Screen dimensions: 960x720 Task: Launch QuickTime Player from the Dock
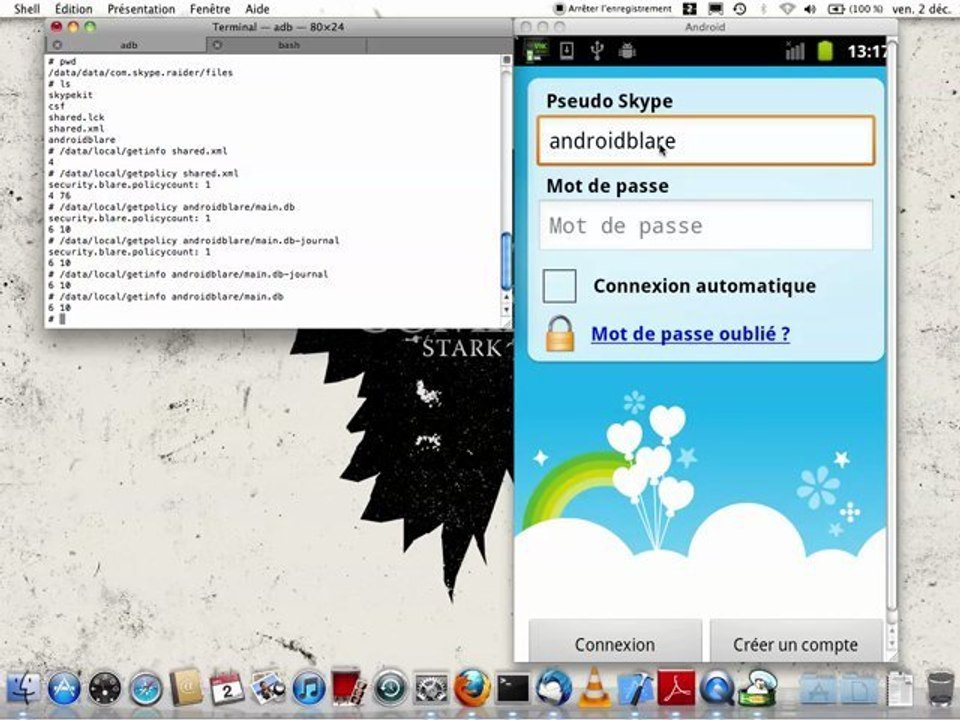click(717, 688)
